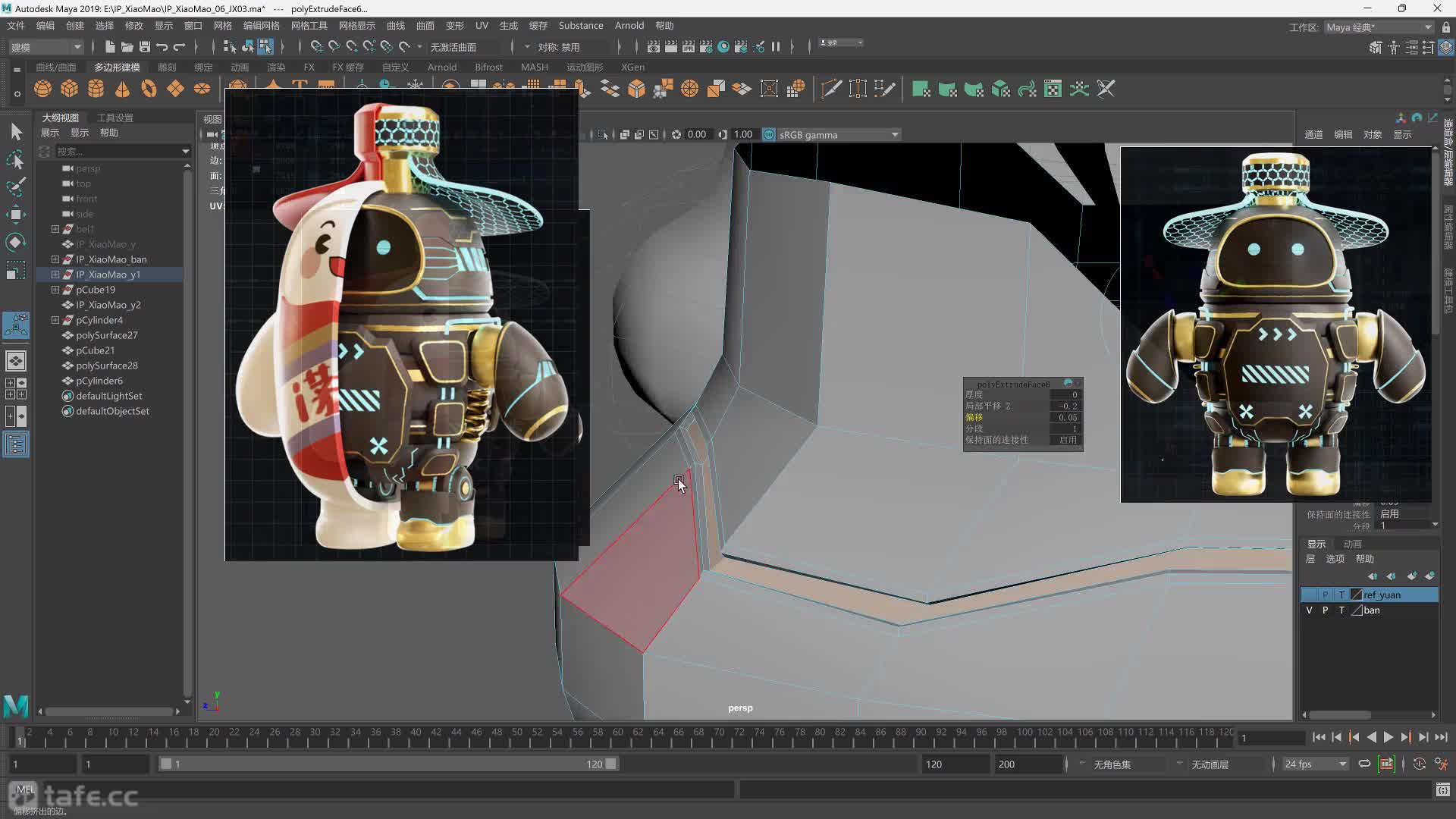Screen dimensions: 1456x819
Task: Play the animation forwards
Action: [1389, 737]
